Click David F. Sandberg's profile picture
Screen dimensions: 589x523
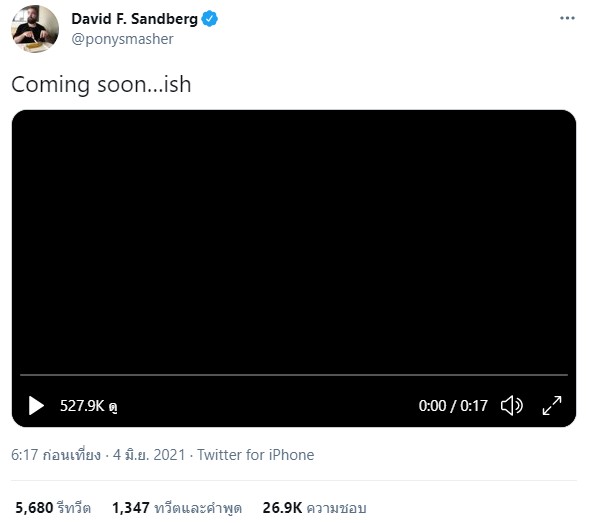point(35,29)
